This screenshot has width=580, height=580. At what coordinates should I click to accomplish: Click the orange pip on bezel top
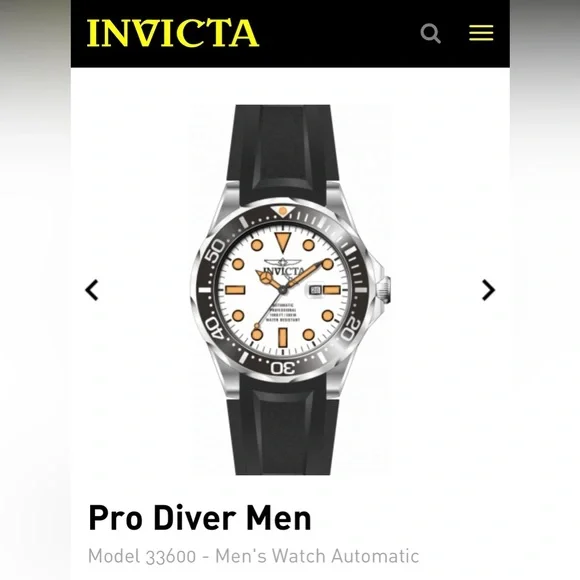pos(283,211)
